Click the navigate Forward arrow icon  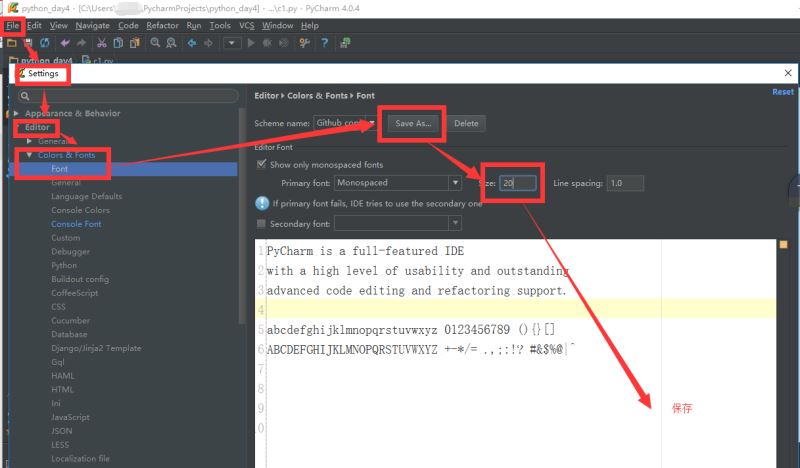[208, 43]
